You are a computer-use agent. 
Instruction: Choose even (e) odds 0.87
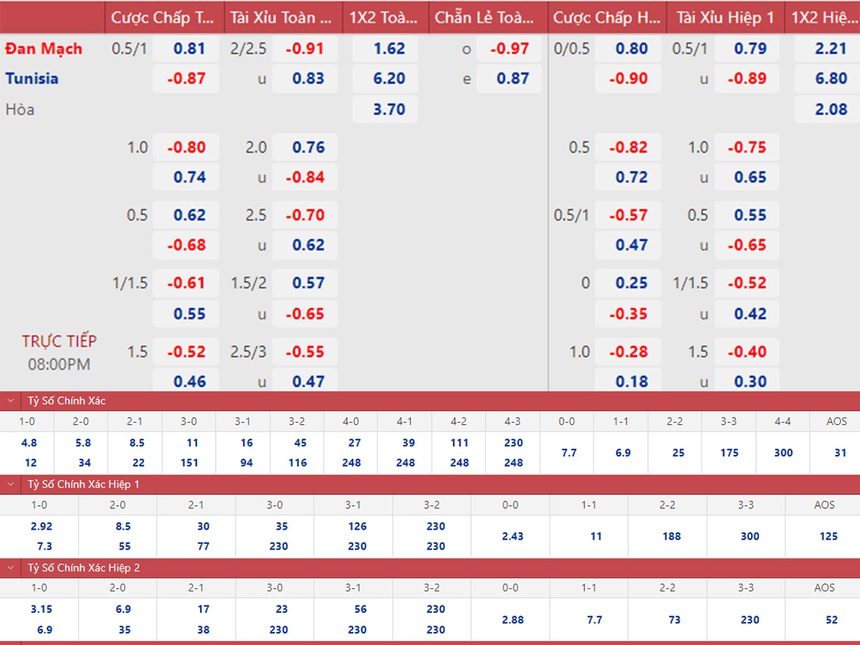(512, 79)
